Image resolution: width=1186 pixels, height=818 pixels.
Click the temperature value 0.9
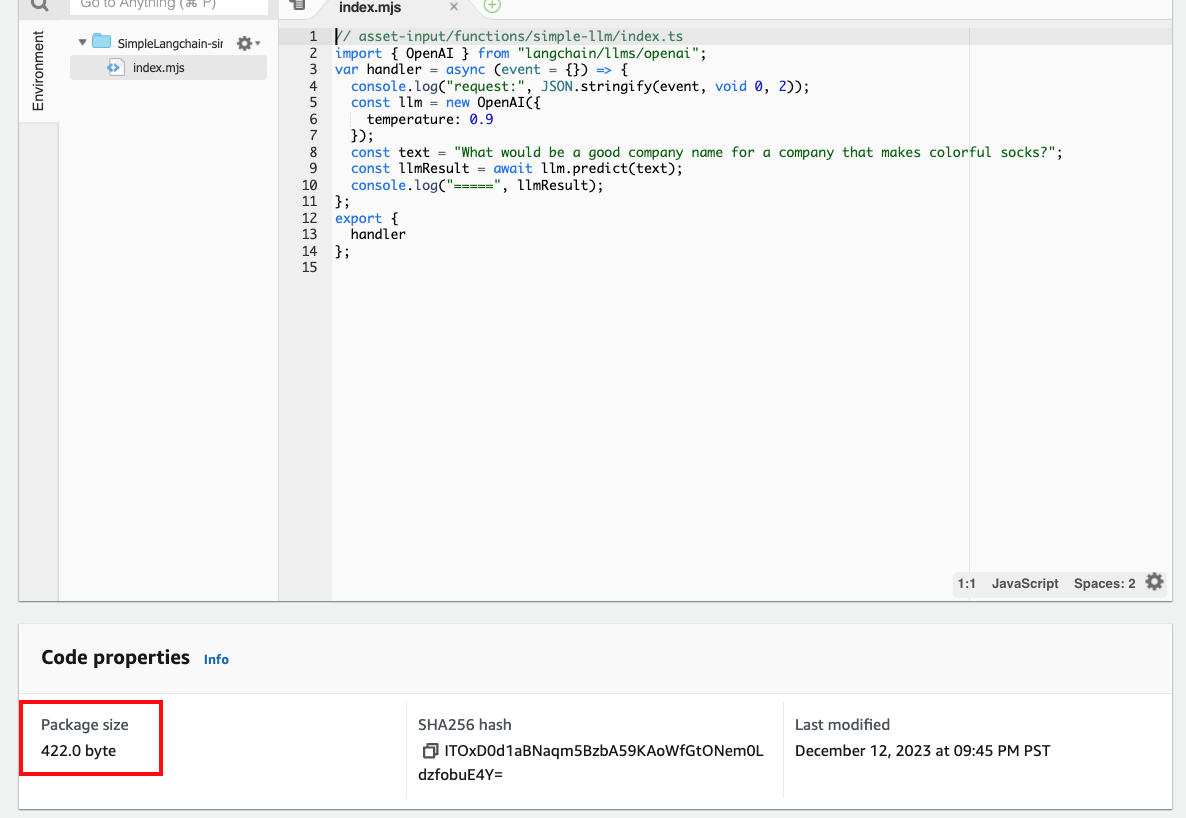coord(481,119)
